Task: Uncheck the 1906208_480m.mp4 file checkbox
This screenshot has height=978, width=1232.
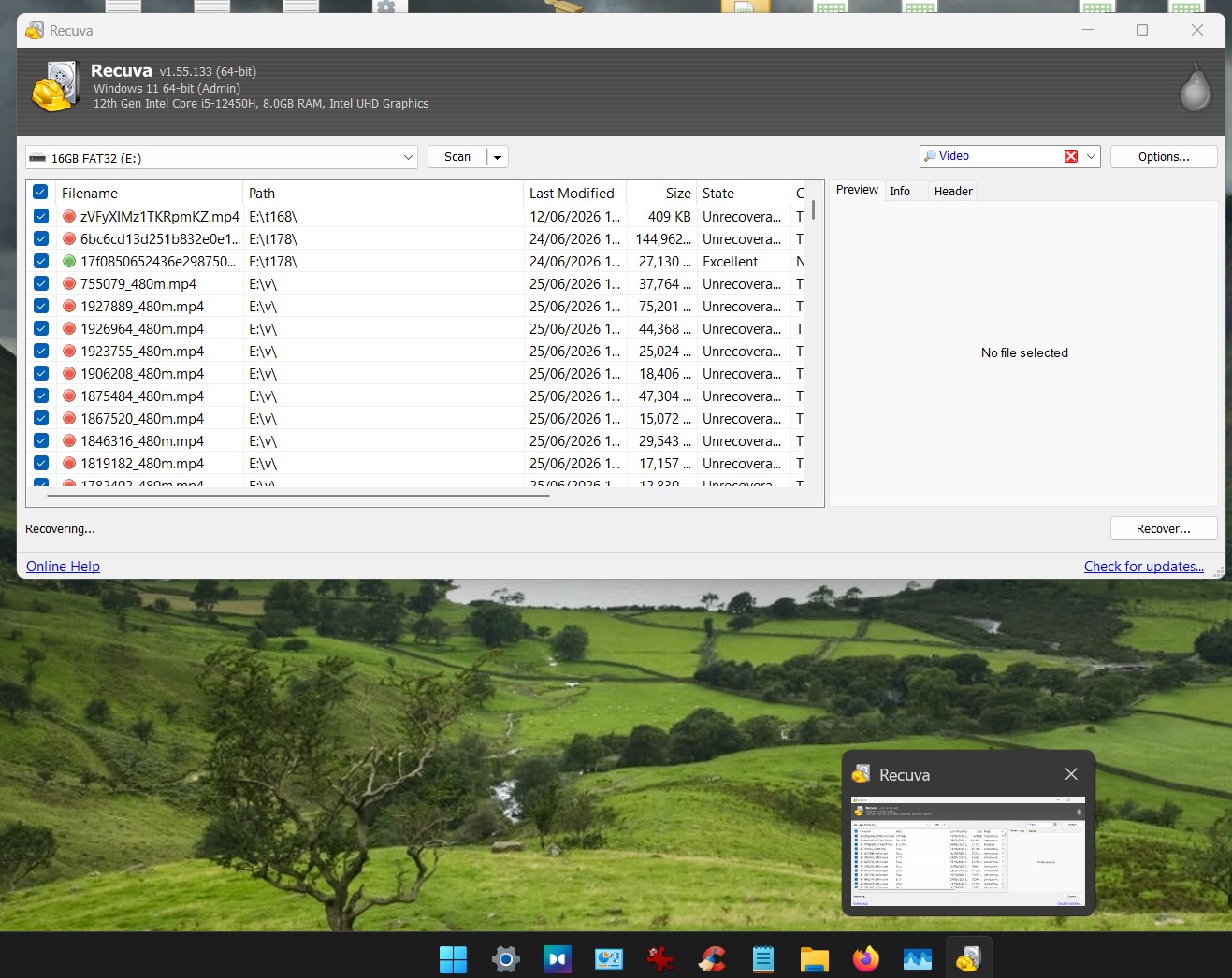Action: pos(40,373)
